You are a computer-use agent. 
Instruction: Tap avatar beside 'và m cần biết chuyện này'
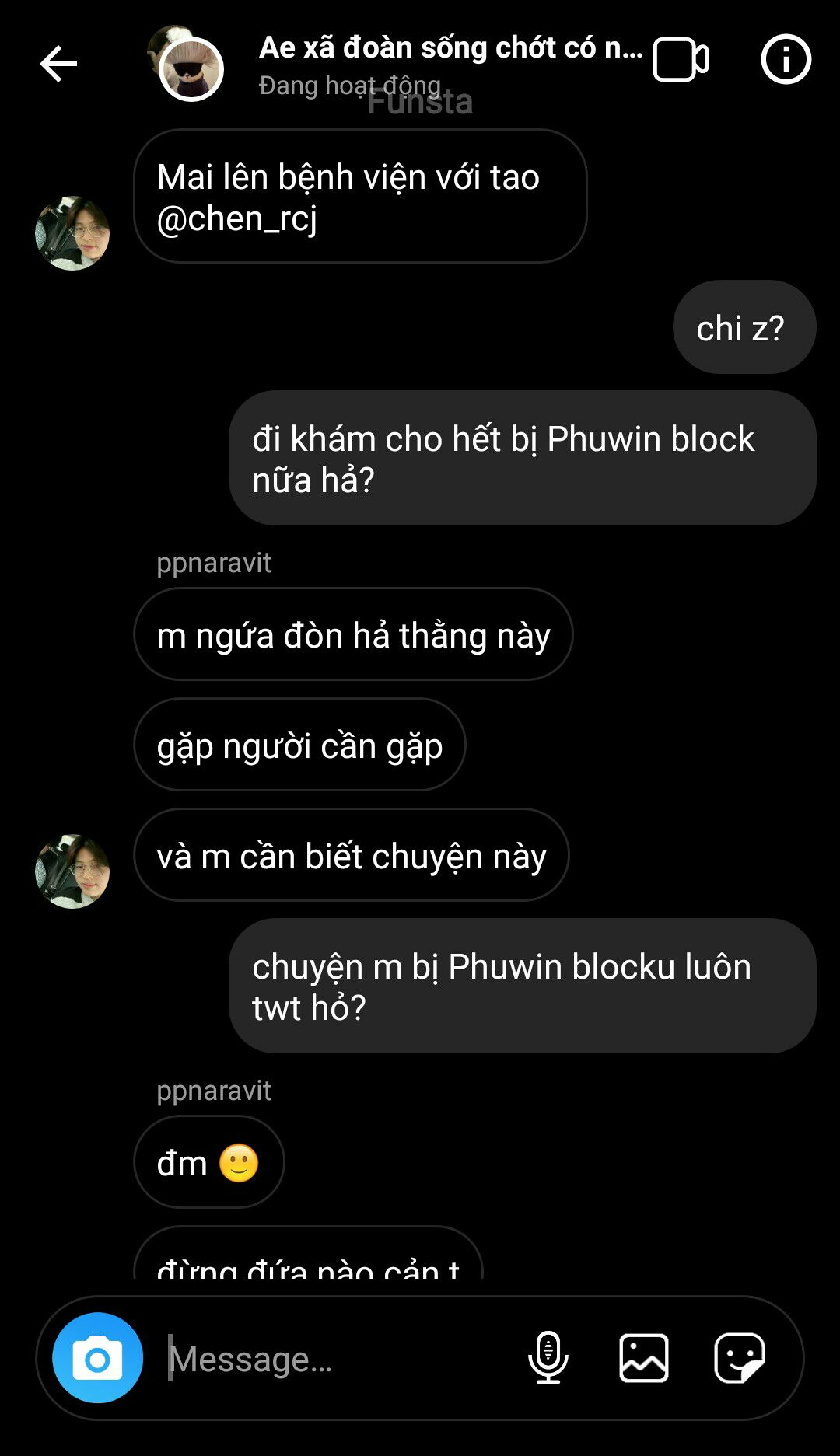[x=72, y=871]
